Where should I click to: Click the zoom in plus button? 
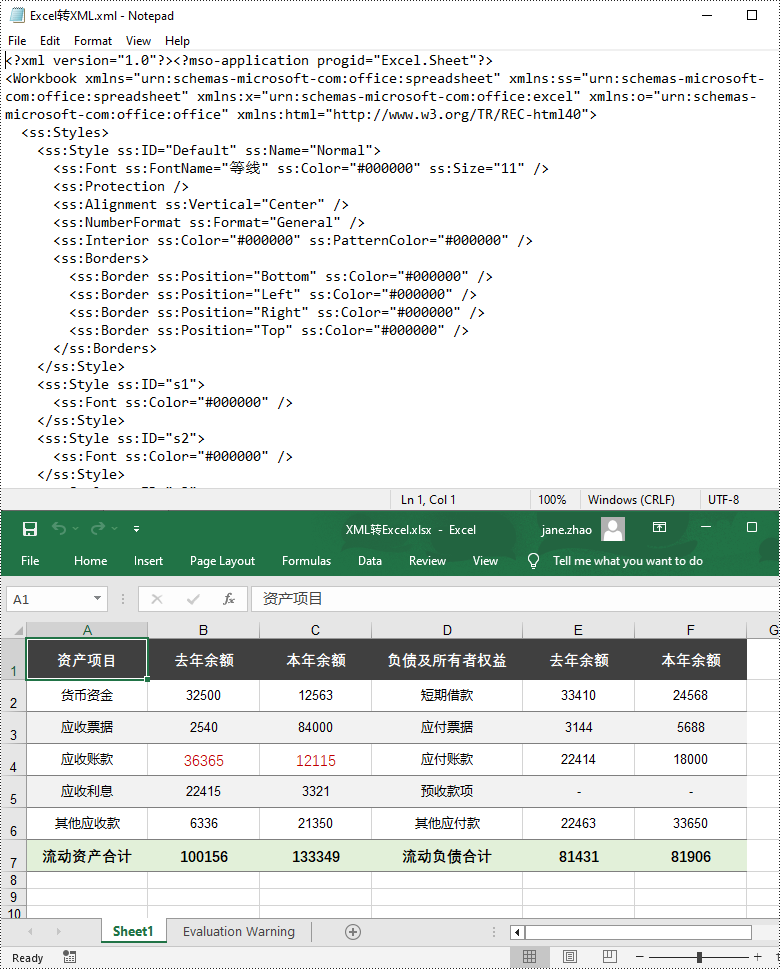pos(758,957)
